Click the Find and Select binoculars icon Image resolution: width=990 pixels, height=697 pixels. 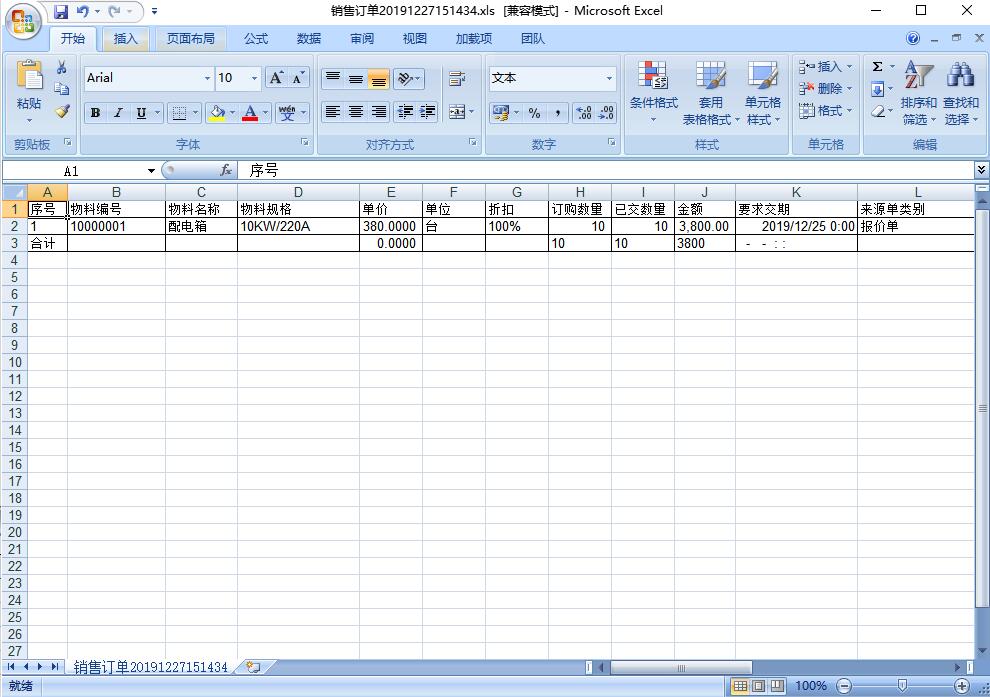(960, 95)
